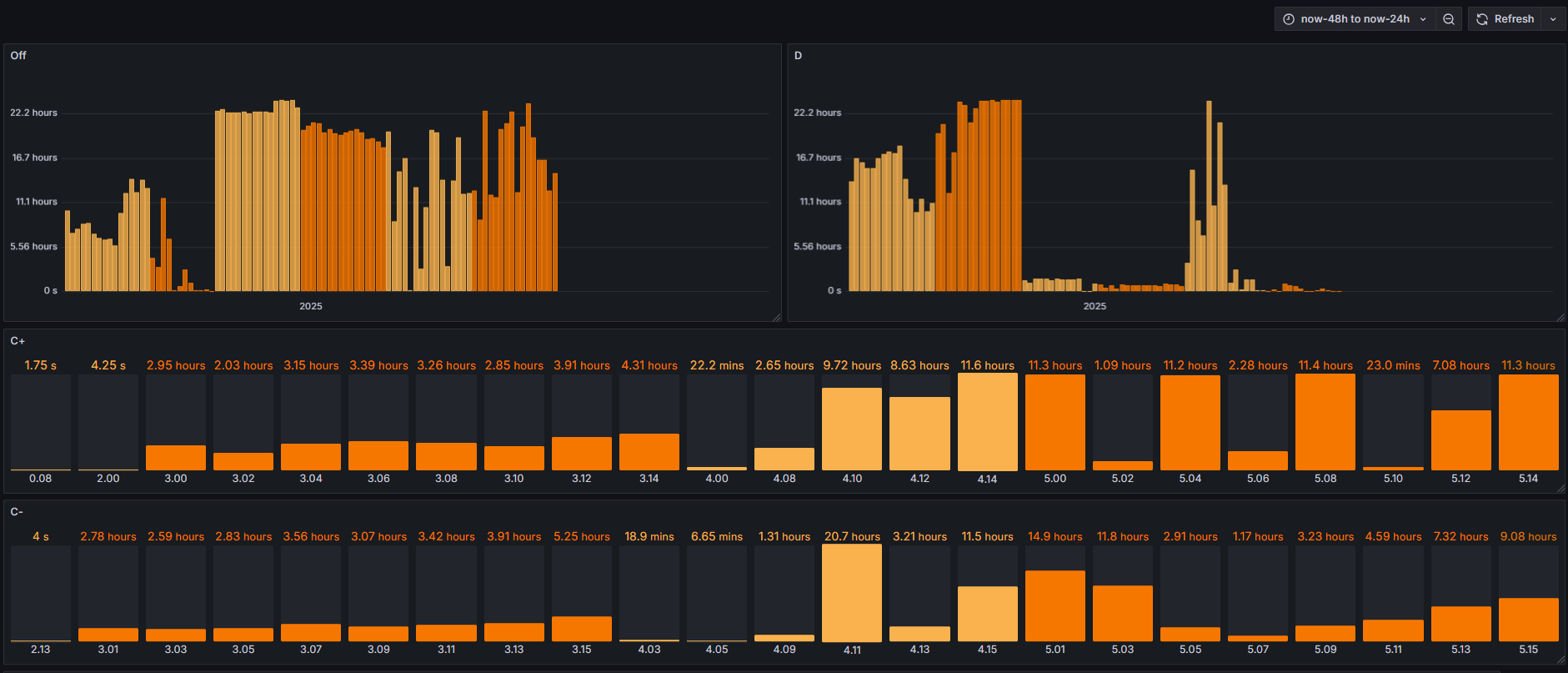Open the refresh interval dropdown arrow
1568x673 pixels.
pyautogui.click(x=1553, y=19)
